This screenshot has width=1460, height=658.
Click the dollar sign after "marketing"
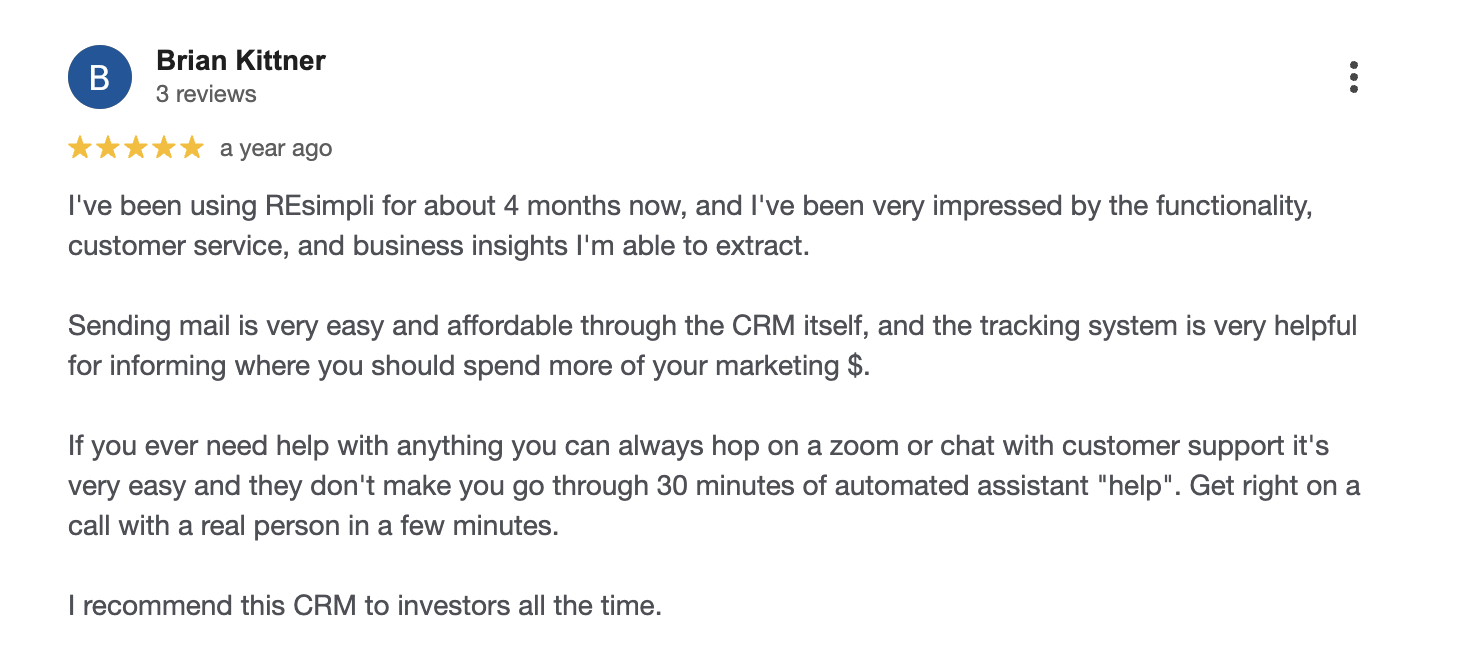click(853, 365)
